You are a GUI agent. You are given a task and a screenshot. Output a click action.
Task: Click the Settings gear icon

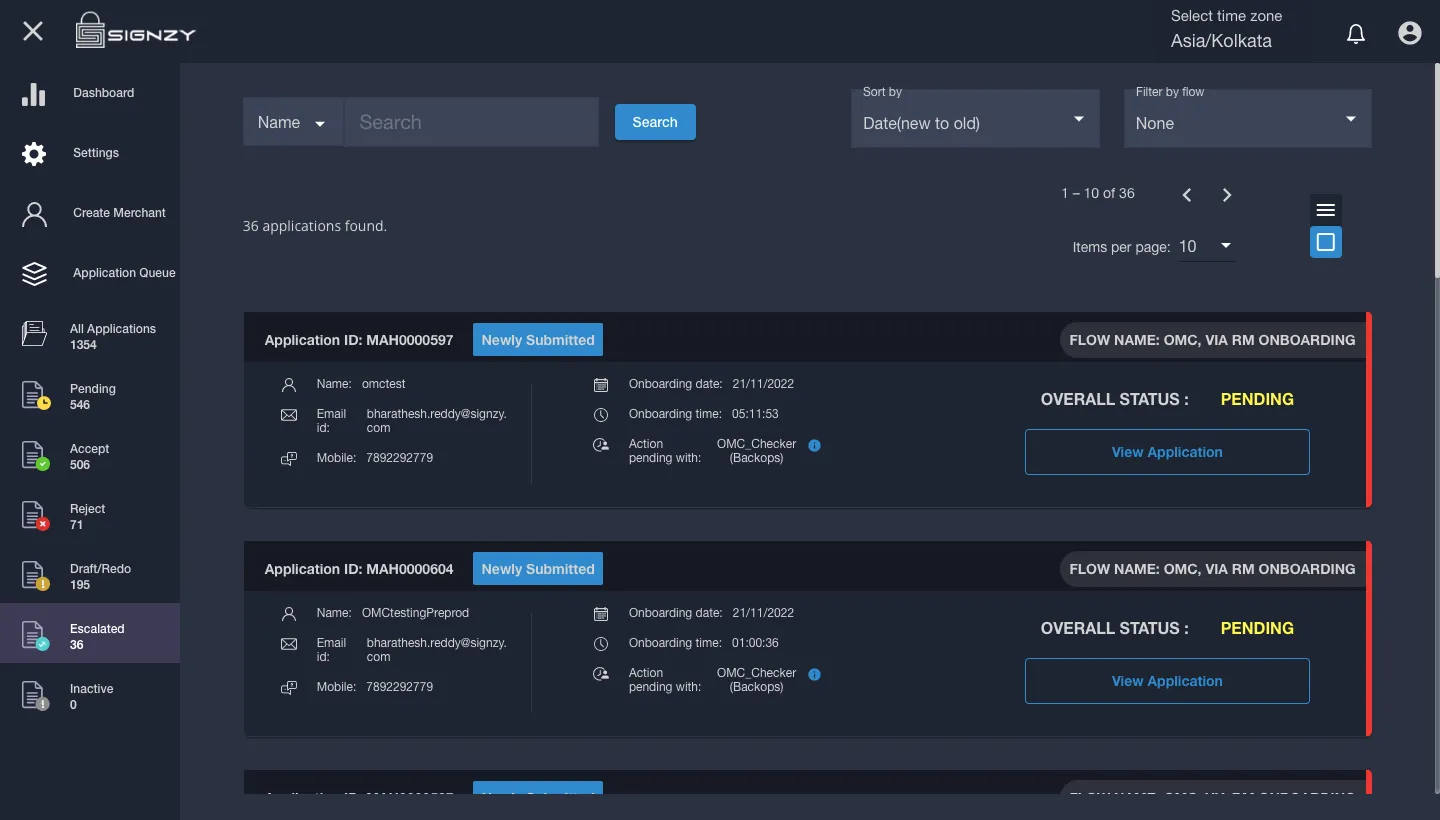(34, 154)
